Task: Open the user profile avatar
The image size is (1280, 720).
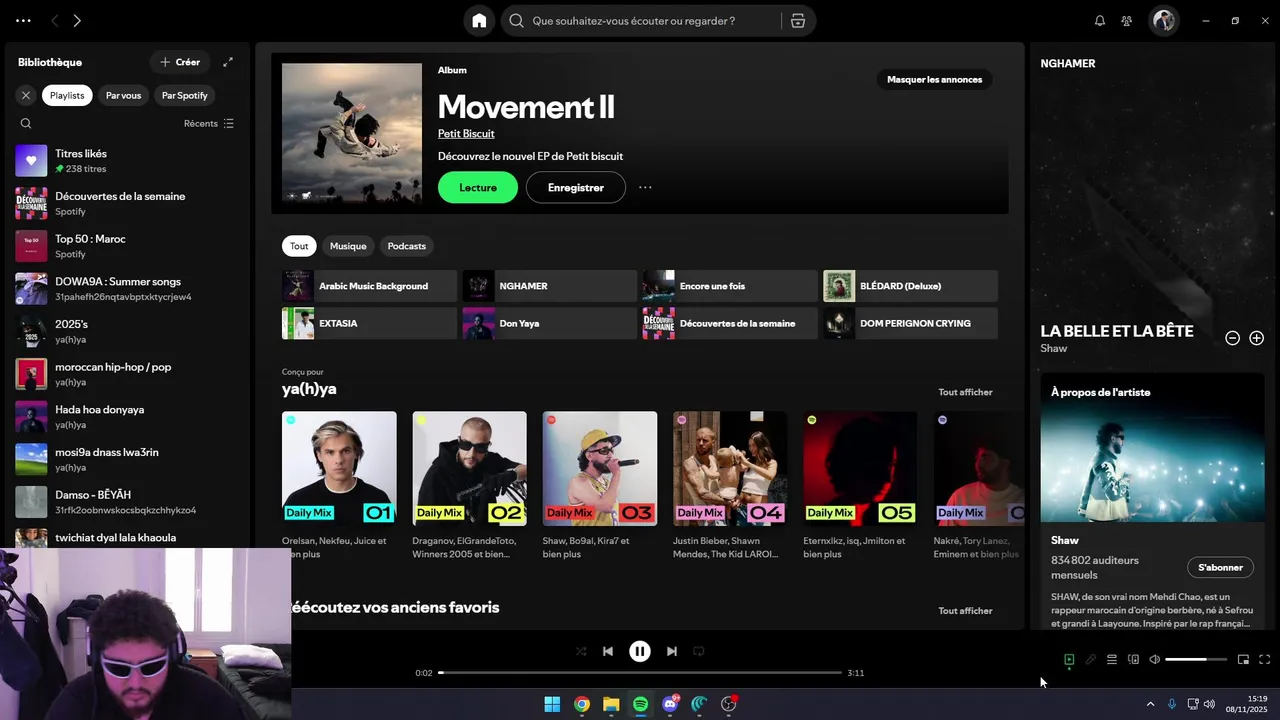Action: pyautogui.click(x=1163, y=20)
